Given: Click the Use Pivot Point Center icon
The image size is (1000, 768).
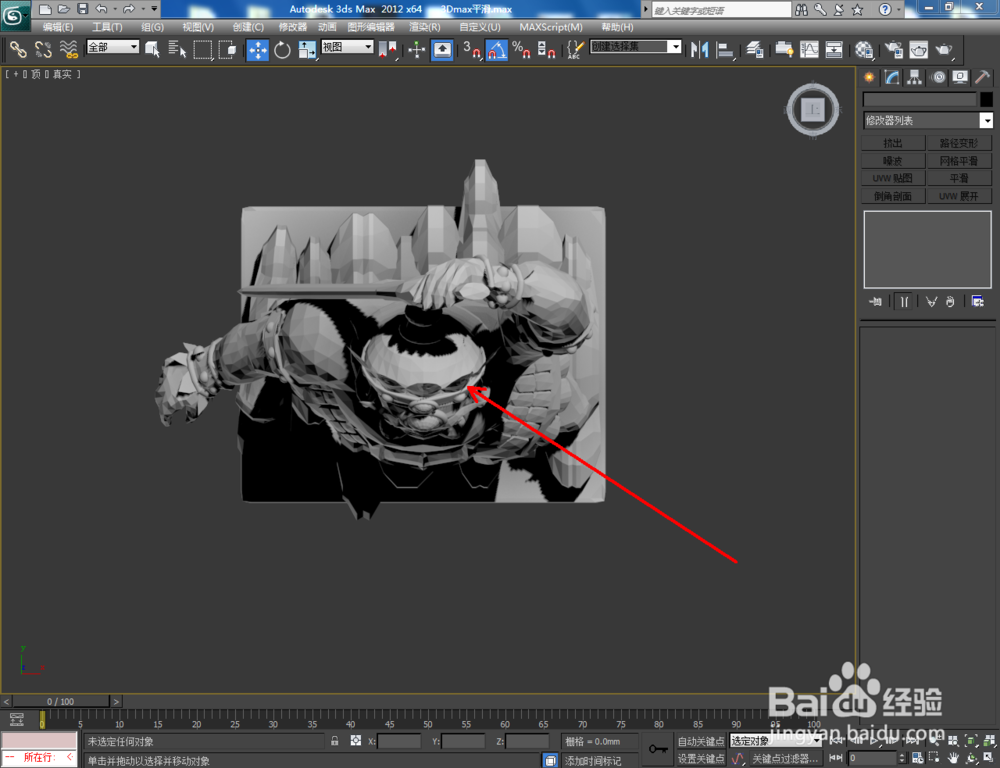Looking at the screenshot, I should tap(387, 50).
